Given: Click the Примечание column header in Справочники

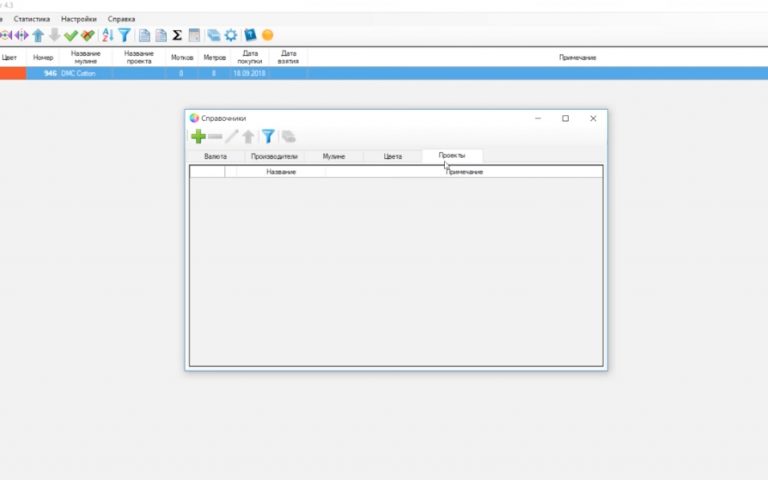Looking at the screenshot, I should point(464,172).
